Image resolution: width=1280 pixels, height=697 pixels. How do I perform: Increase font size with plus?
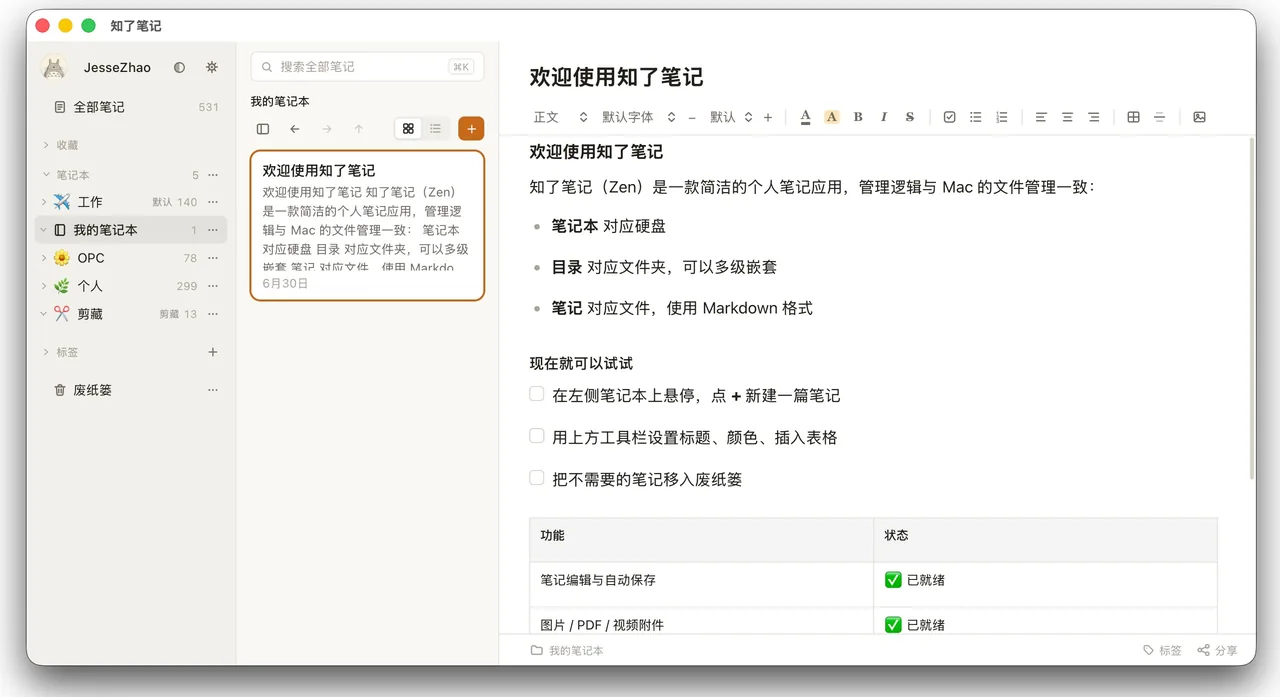(x=768, y=117)
